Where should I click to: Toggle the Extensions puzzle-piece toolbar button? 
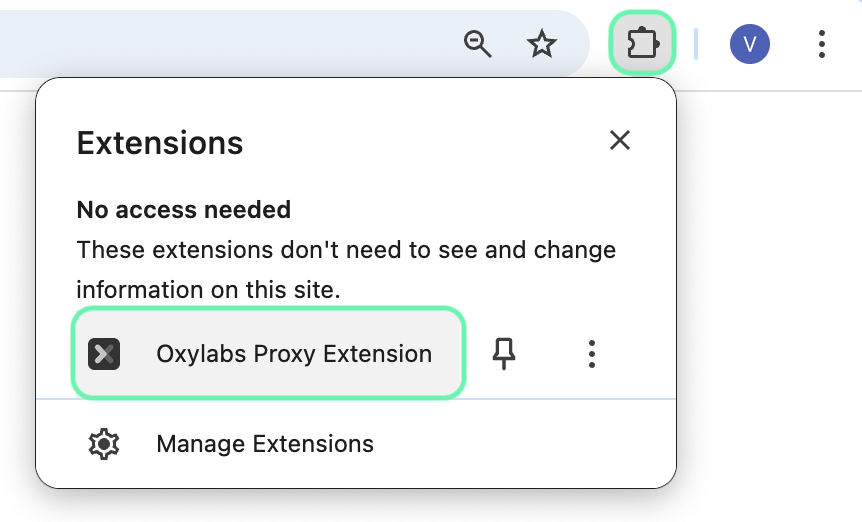point(642,43)
